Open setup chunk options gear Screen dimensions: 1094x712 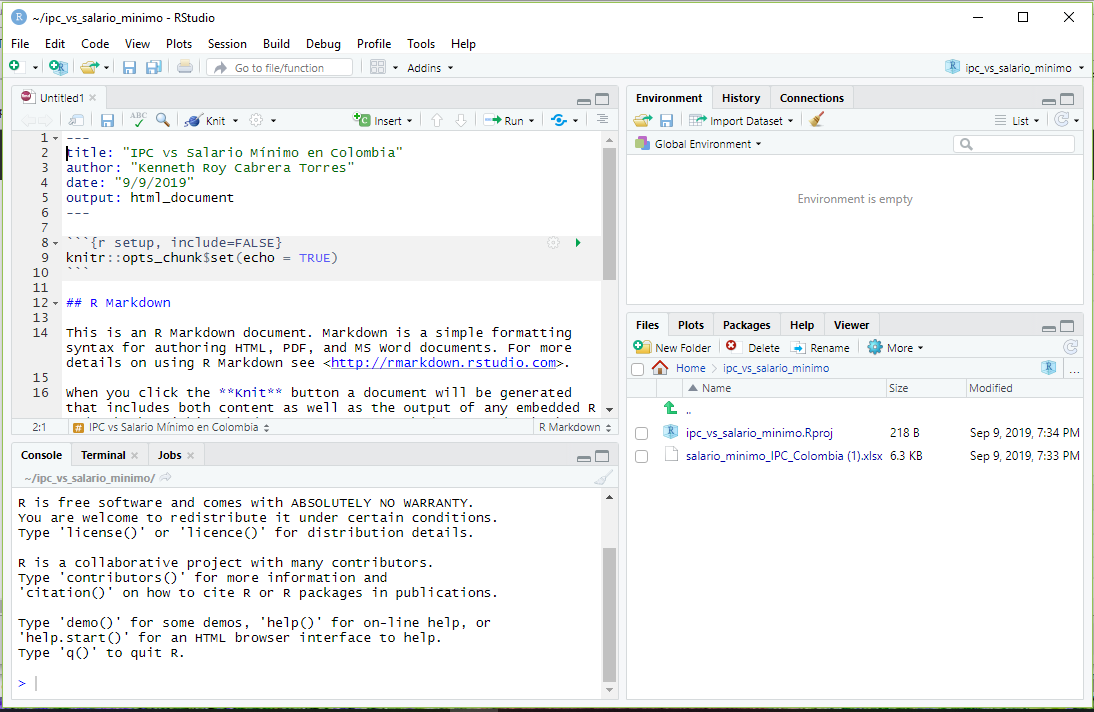point(553,243)
